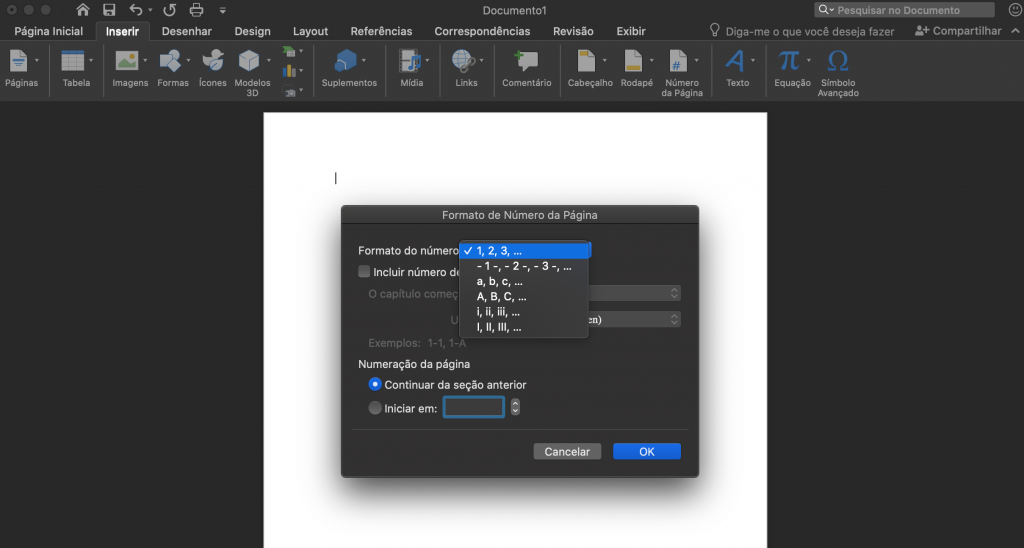Image resolution: width=1024 pixels, height=548 pixels.
Task: Open customize quick access toolbar arrow
Action: coord(223,10)
